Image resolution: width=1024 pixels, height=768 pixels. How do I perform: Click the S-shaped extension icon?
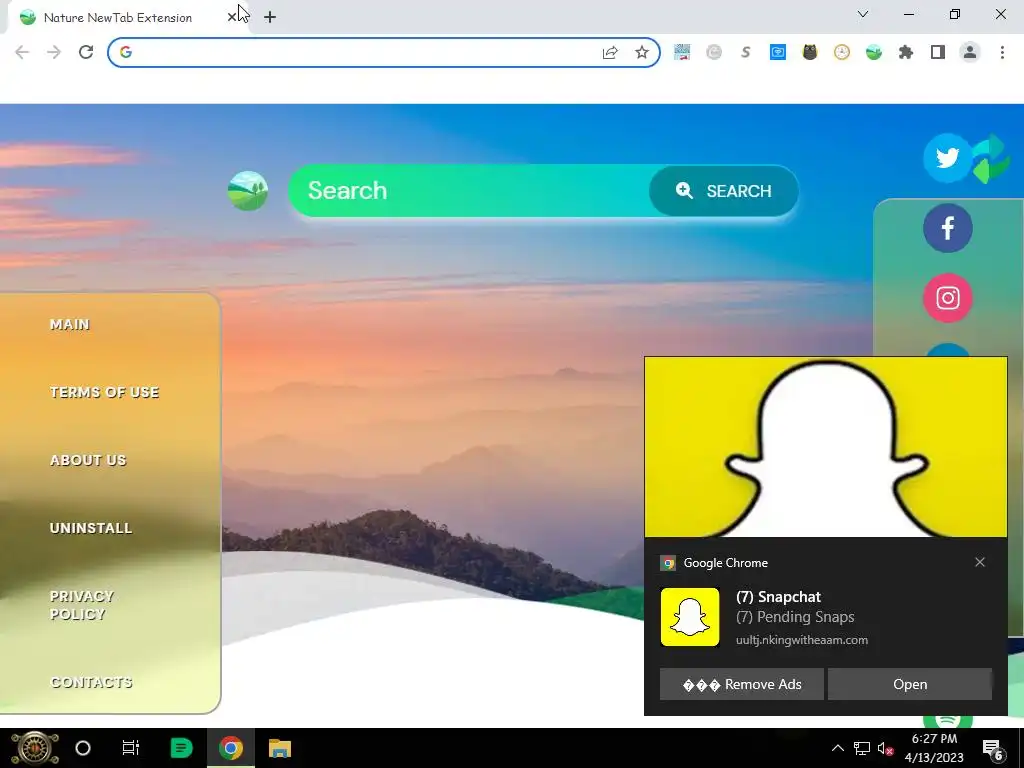[x=746, y=52]
